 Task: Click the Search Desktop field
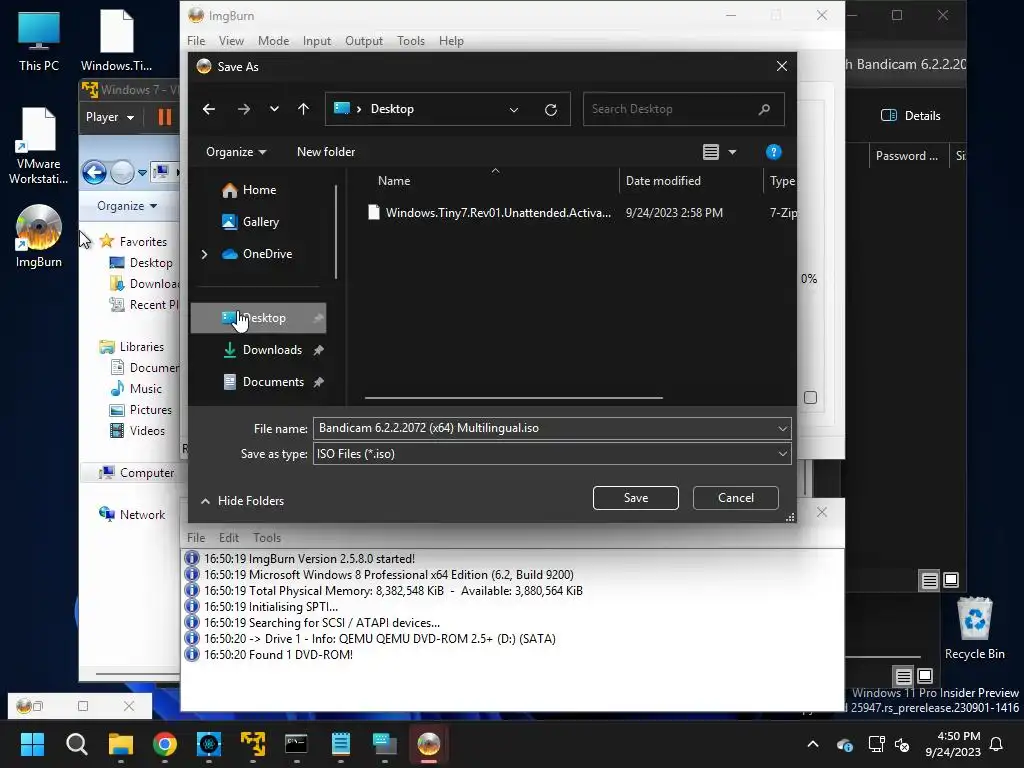[x=683, y=109]
